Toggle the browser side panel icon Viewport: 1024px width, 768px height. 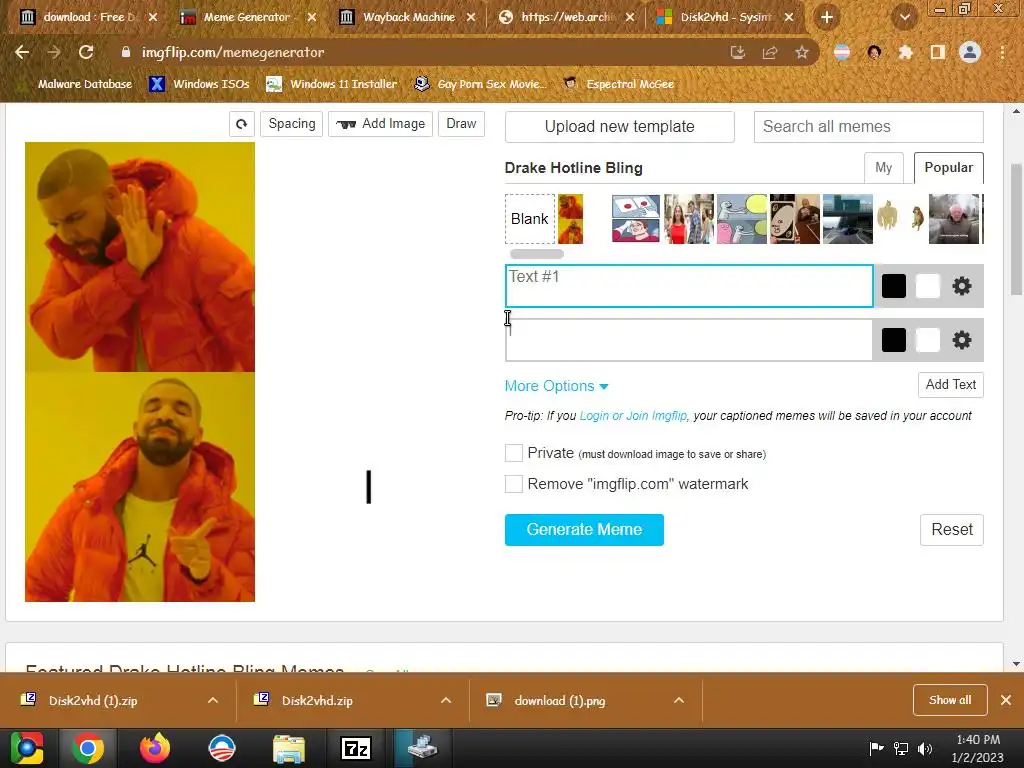tap(938, 52)
